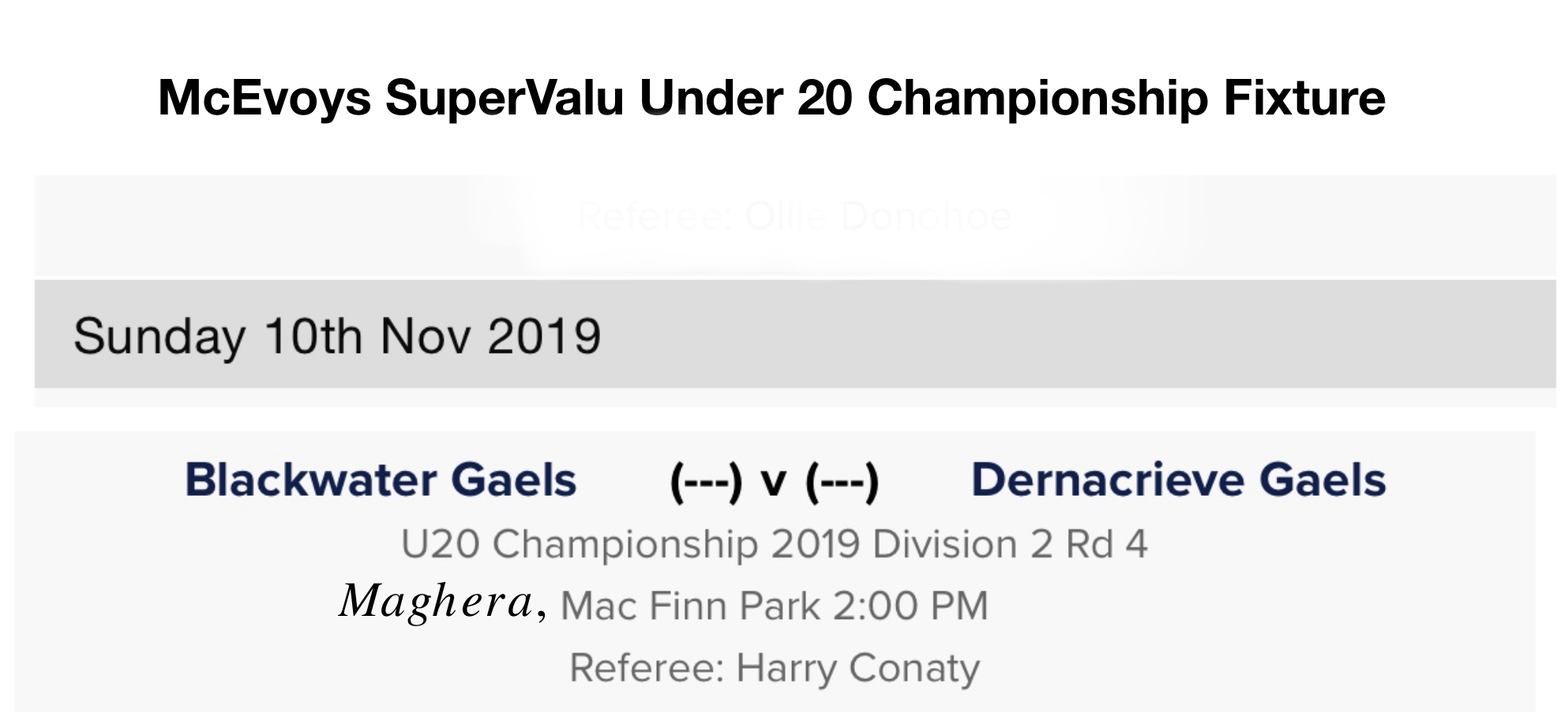Click the name Harry Conaty
Image resolution: width=1568 pixels, height=728 pixels.
858,668
